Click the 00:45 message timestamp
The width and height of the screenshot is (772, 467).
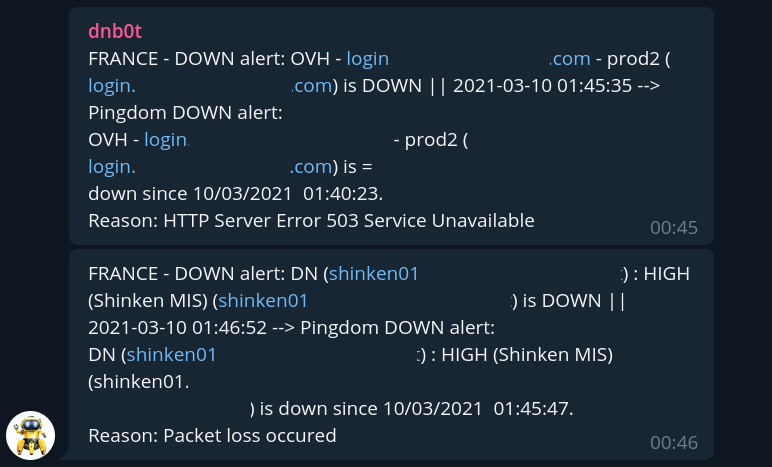tap(673, 228)
